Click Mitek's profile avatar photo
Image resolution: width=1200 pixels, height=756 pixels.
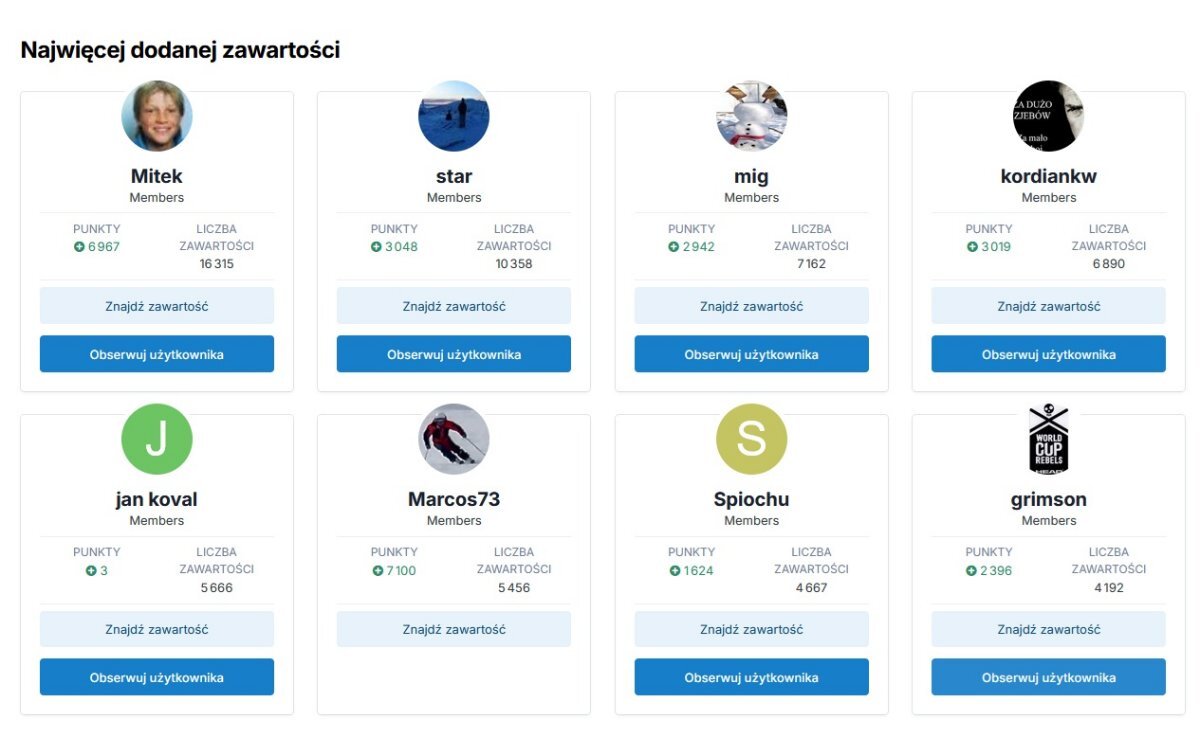click(x=157, y=116)
